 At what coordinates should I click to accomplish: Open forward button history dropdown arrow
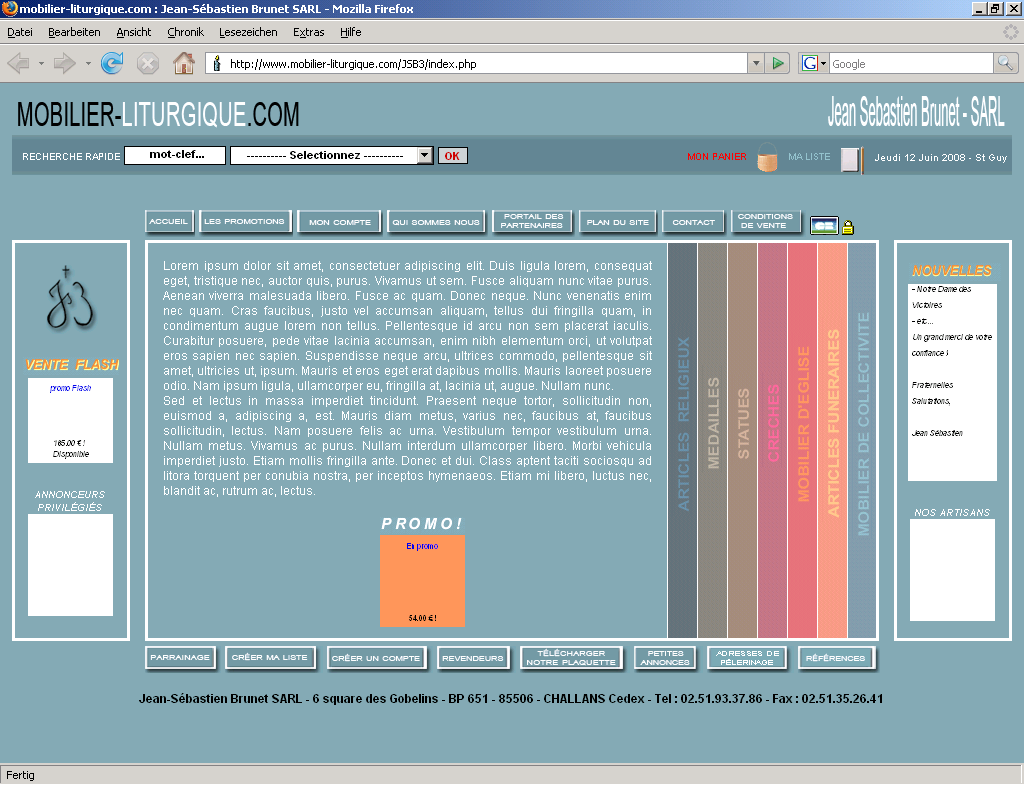tap(88, 63)
